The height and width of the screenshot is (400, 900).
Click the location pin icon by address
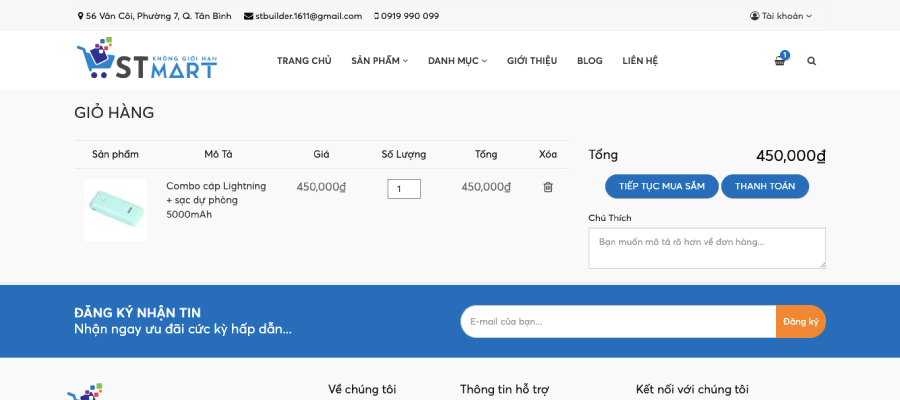click(x=80, y=16)
